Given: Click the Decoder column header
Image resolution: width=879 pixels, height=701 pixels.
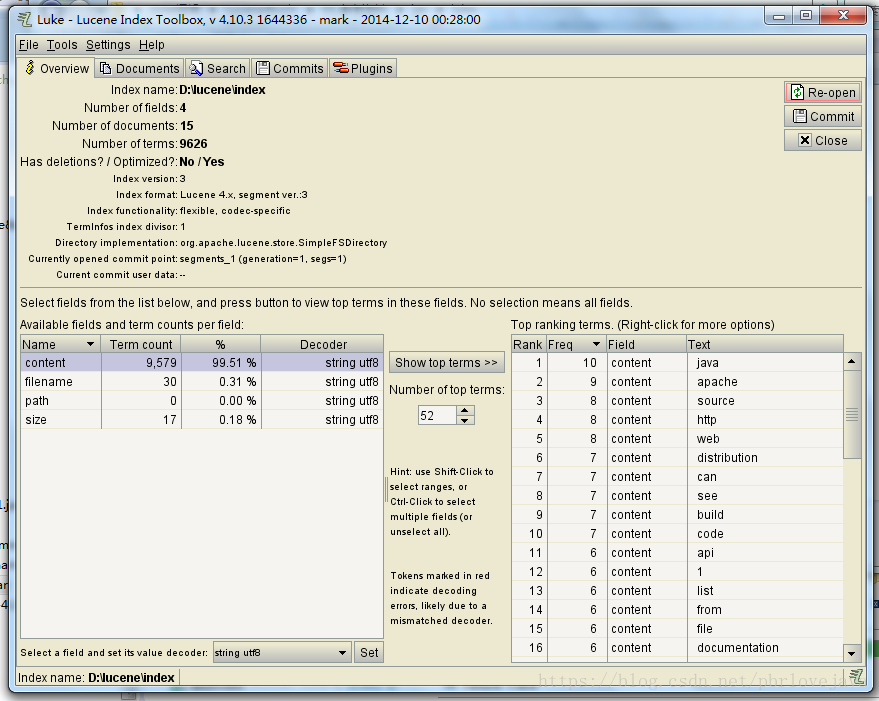Looking at the screenshot, I should point(323,344).
